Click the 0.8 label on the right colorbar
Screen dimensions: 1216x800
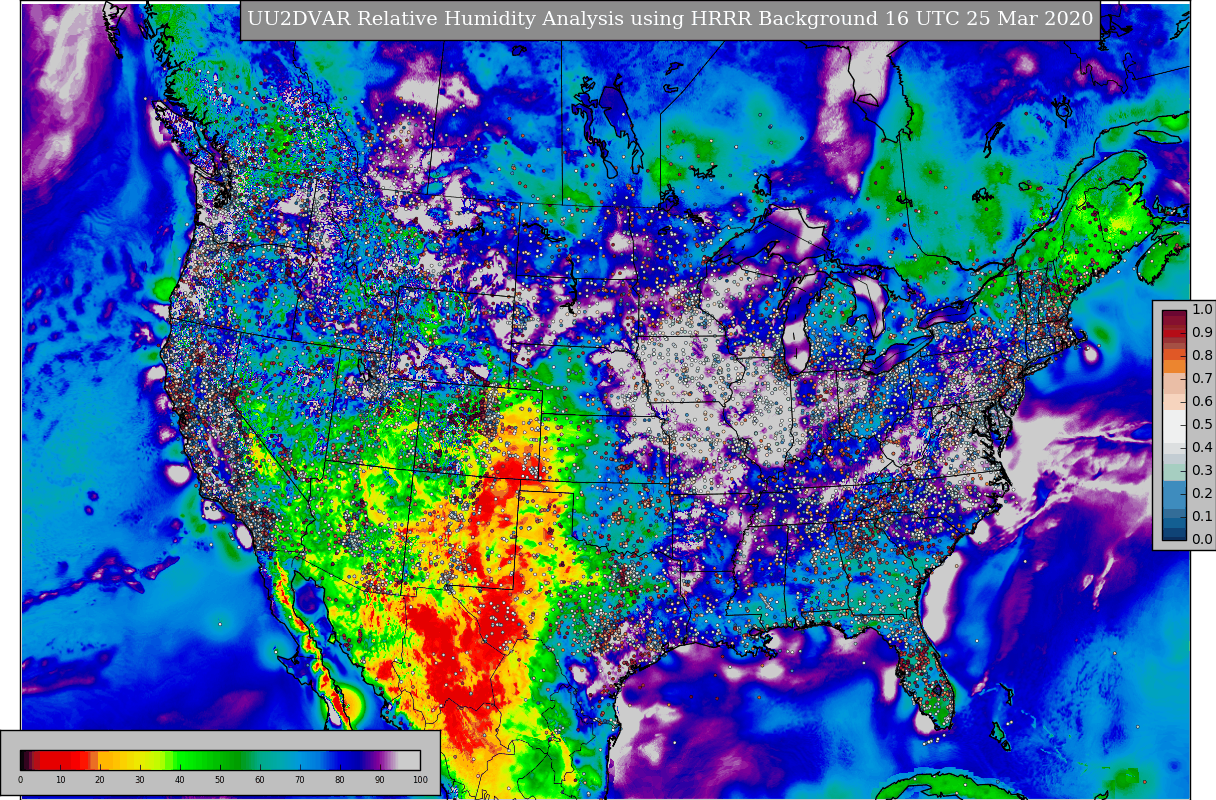coord(1202,355)
